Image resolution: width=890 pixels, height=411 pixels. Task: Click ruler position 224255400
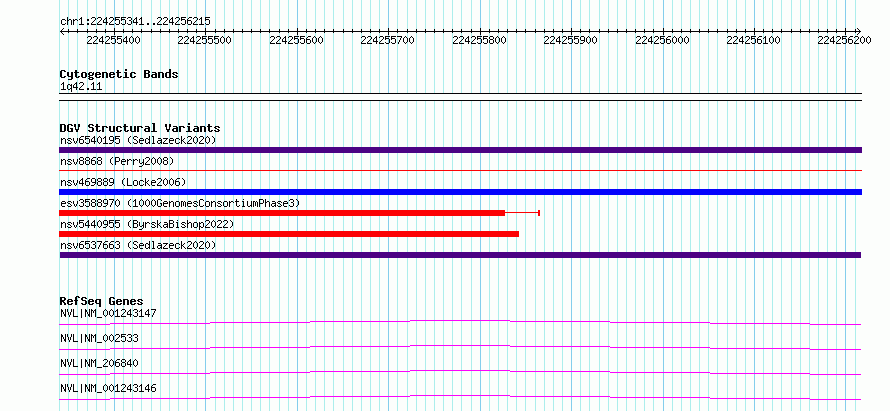click(114, 40)
